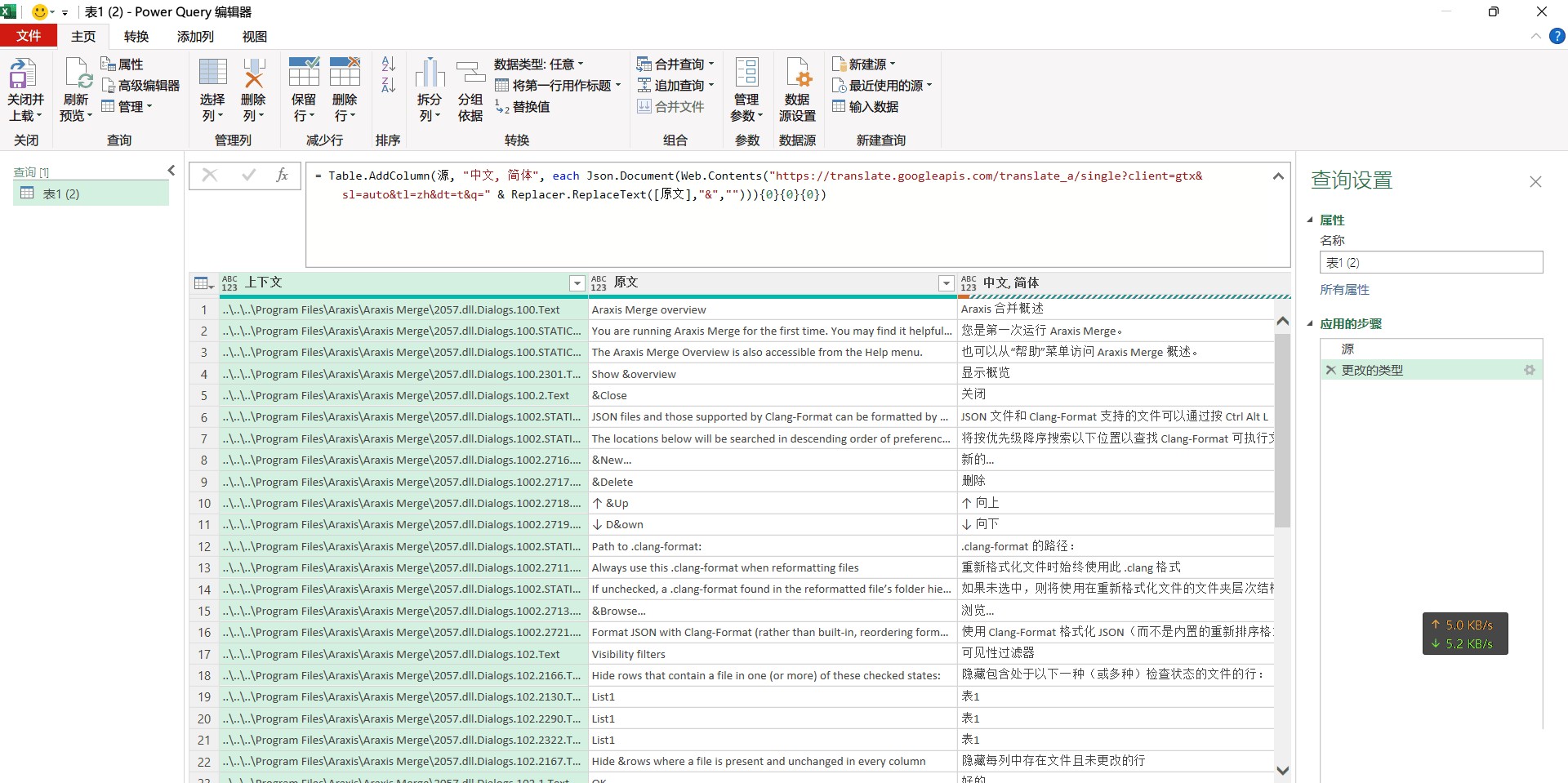The image size is (1568, 783).
Task: Open the help question mark icon
Action: coord(1557,36)
